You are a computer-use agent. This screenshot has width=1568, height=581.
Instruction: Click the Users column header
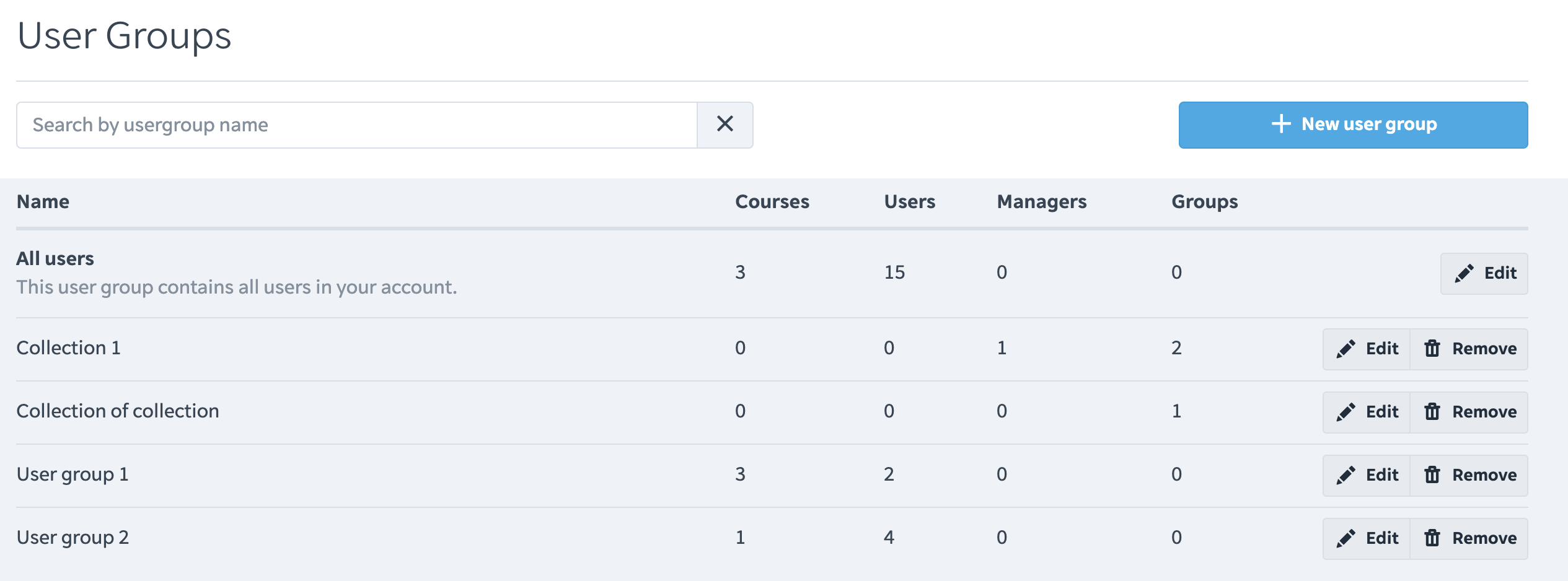coord(910,201)
